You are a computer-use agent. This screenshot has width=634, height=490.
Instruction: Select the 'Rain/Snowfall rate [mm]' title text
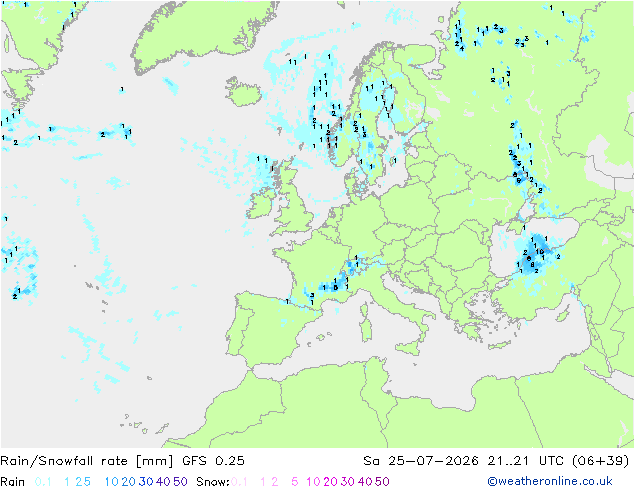[x=87, y=461]
